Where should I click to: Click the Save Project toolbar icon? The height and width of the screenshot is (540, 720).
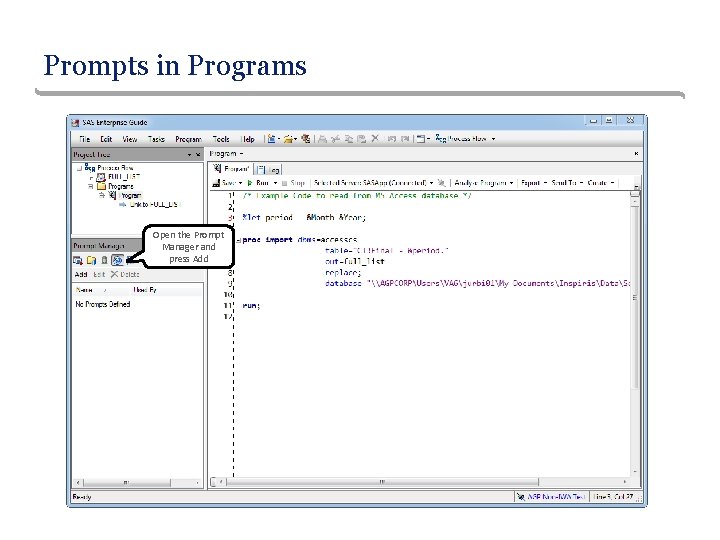305,139
